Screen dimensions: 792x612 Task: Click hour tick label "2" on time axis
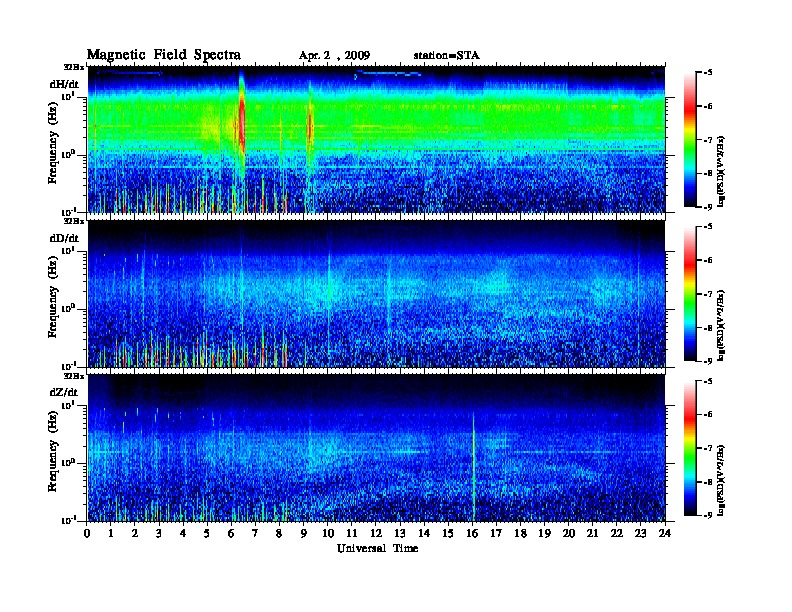tap(135, 533)
